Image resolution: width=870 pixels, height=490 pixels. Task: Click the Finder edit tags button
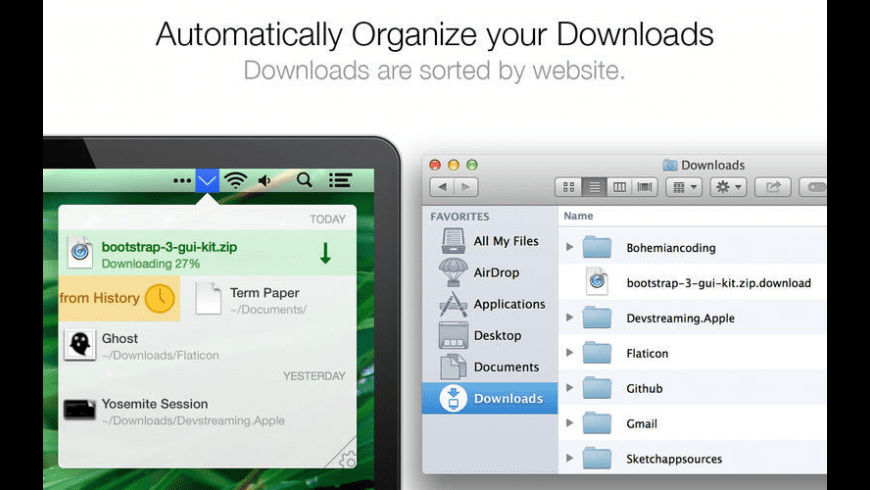[813, 187]
